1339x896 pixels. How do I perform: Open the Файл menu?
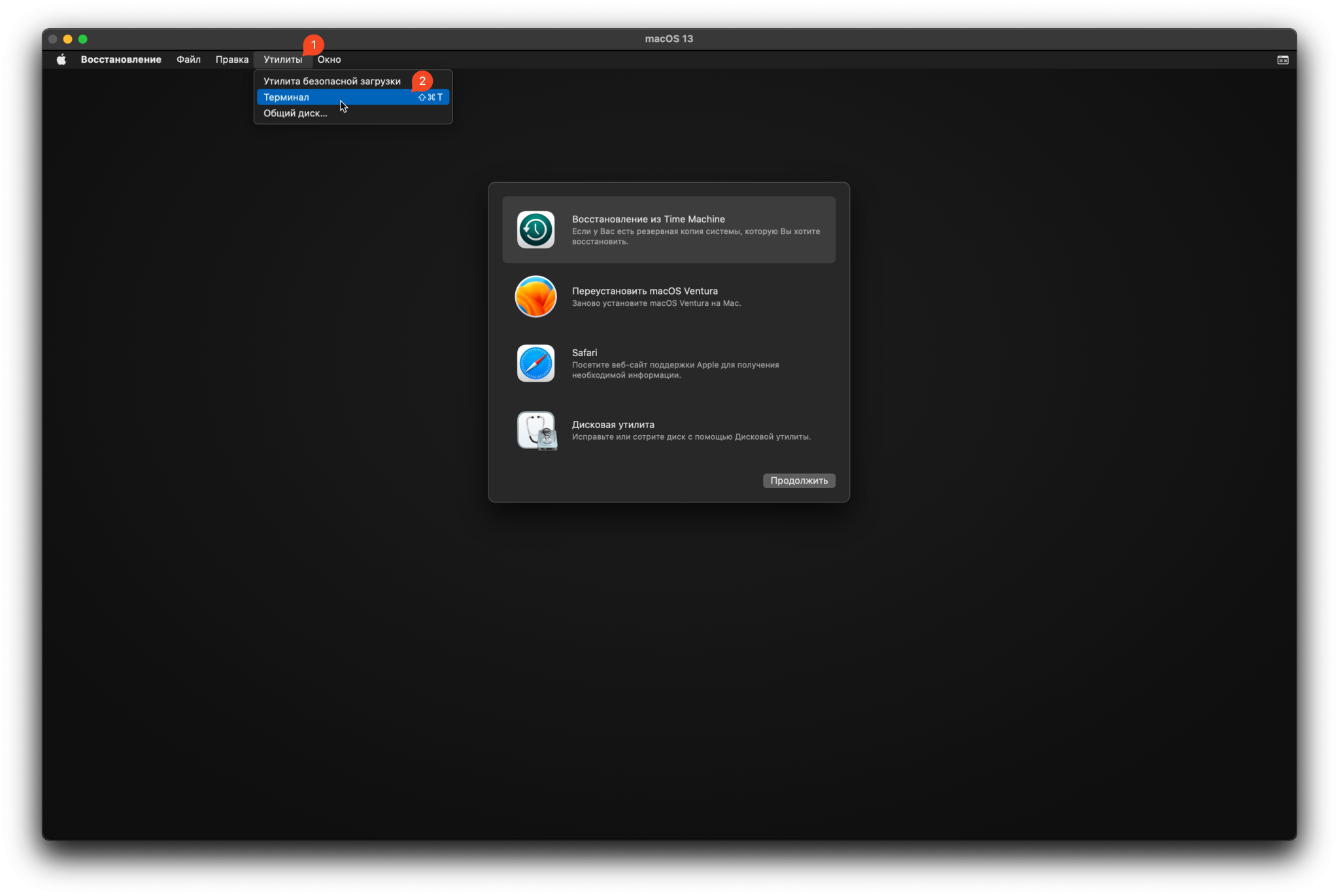188,59
